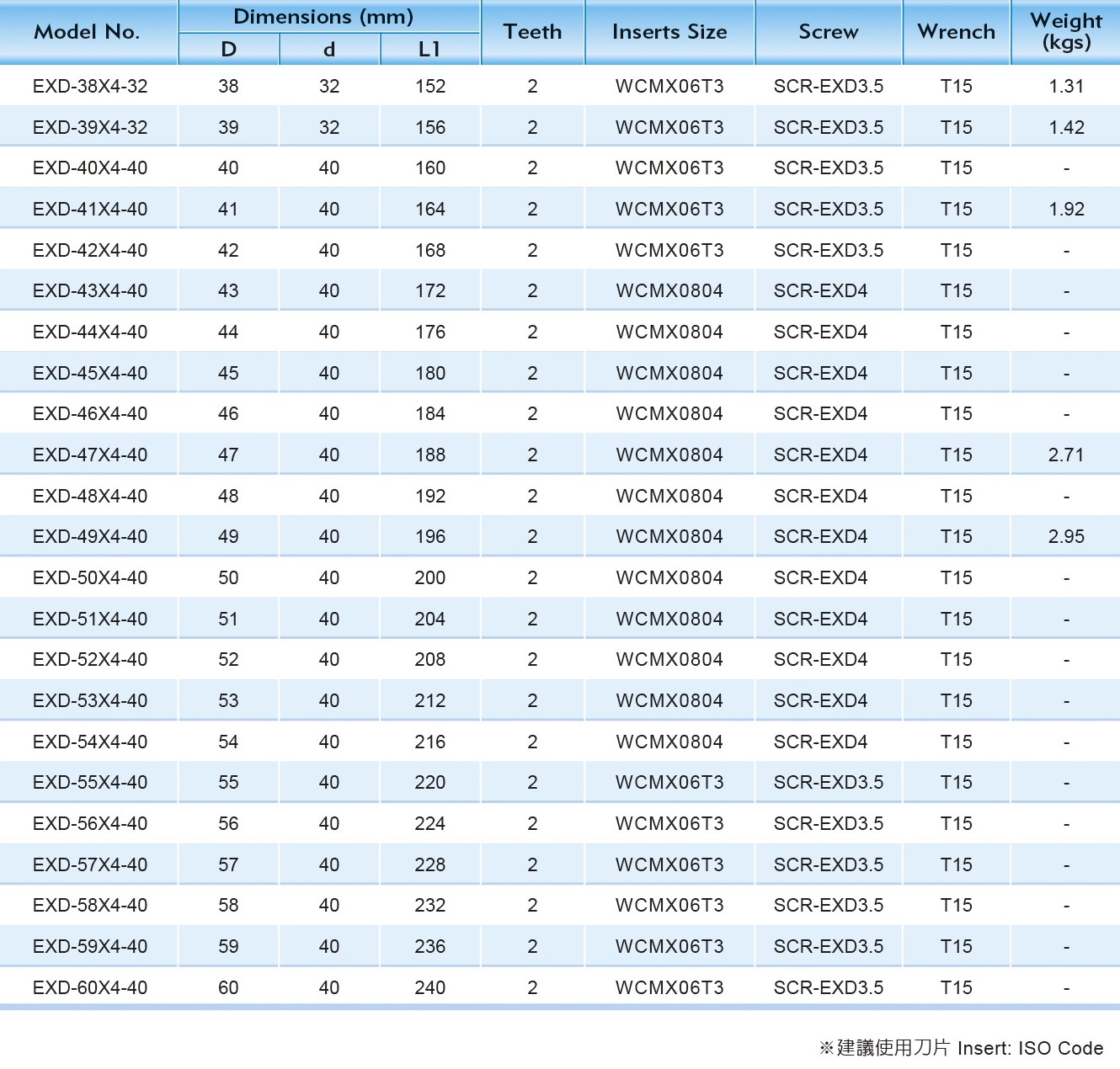Click the Wrench column header
The image size is (1120, 1069).
(956, 32)
